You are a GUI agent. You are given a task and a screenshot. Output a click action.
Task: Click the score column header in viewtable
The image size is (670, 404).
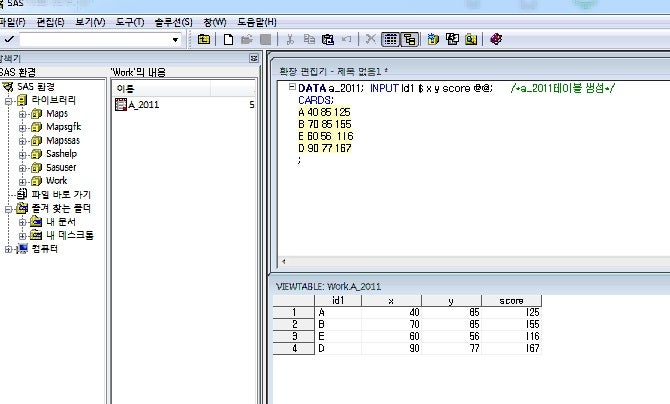510,299
